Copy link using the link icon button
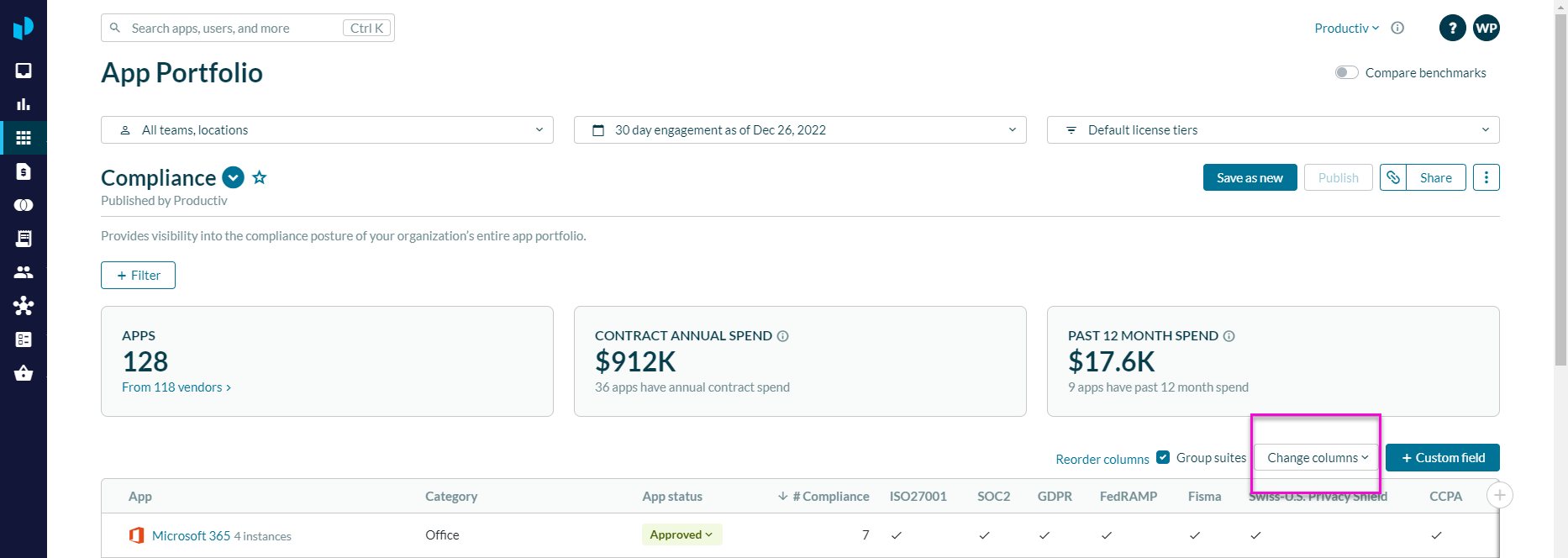 [1393, 177]
